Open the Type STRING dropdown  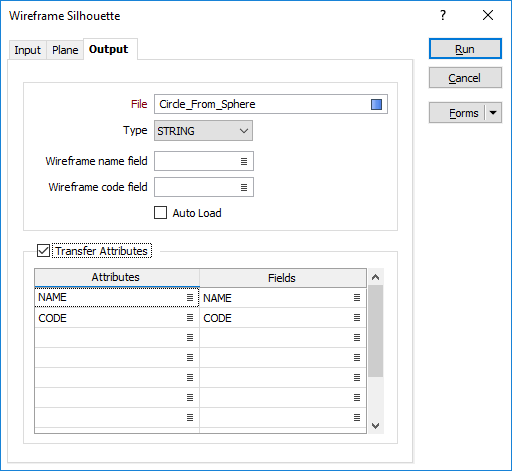pyautogui.click(x=203, y=131)
